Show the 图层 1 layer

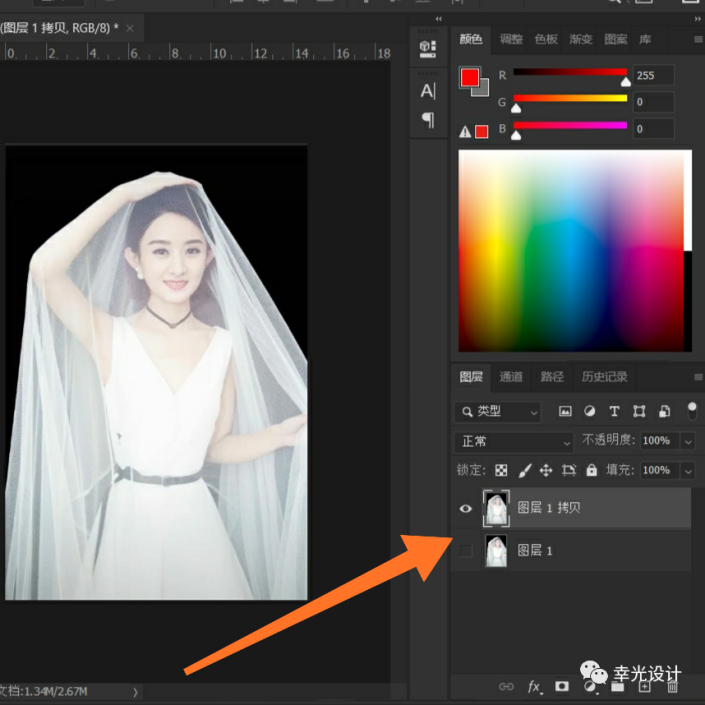pos(466,551)
